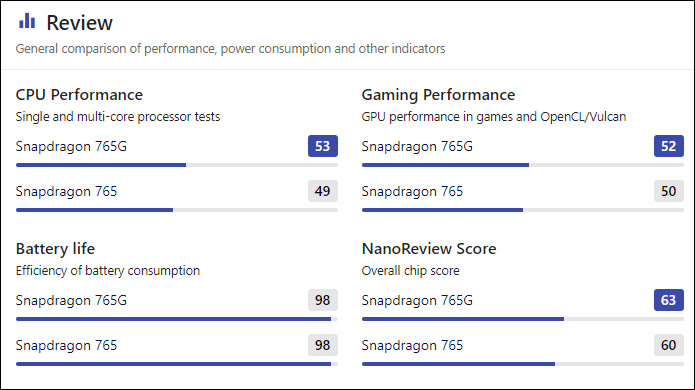Image resolution: width=695 pixels, height=390 pixels.
Task: Click the Snapdragon 765 battery life 98 badge
Action: pyautogui.click(x=323, y=345)
